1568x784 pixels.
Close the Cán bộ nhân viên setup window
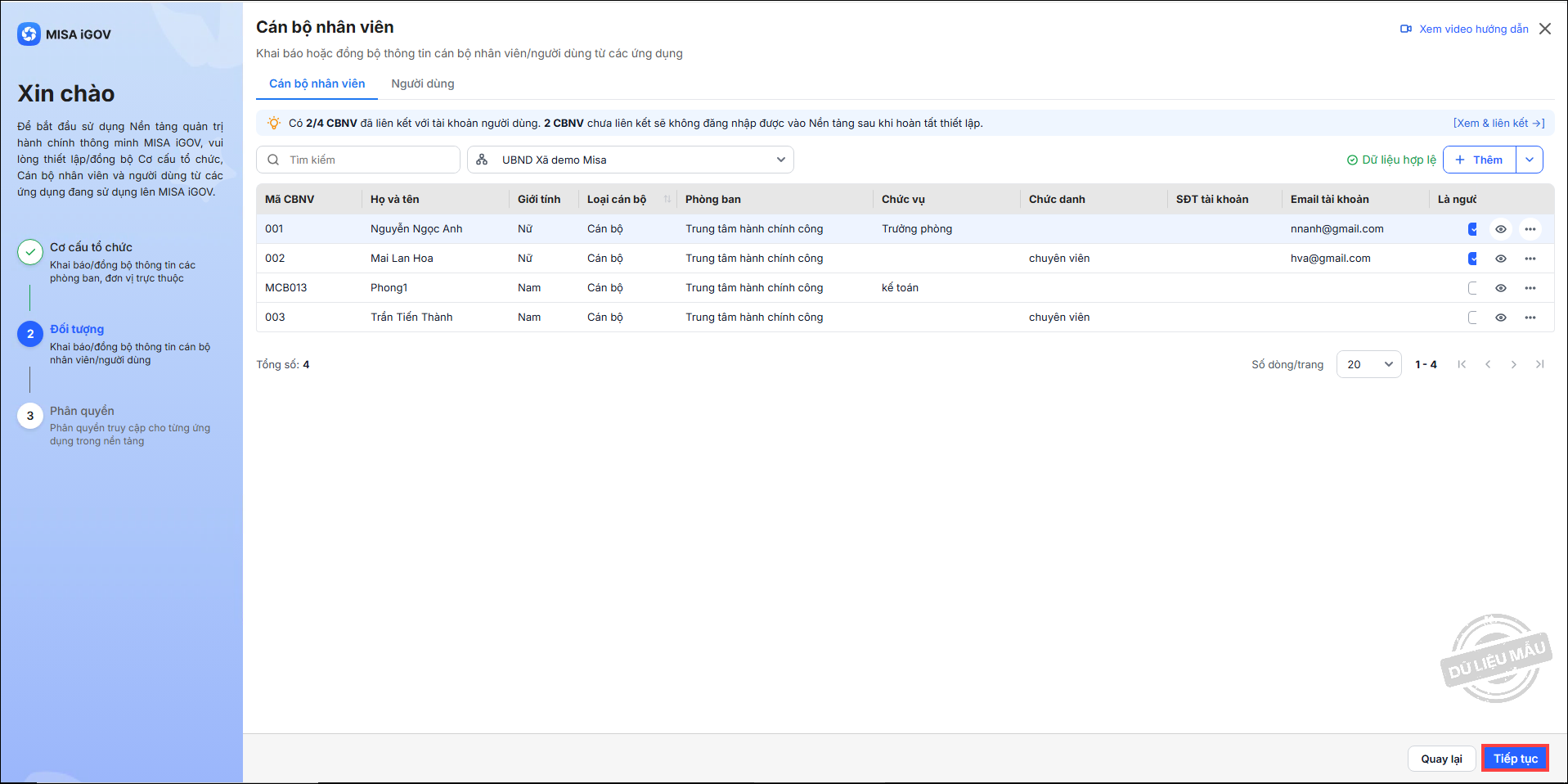click(x=1545, y=29)
